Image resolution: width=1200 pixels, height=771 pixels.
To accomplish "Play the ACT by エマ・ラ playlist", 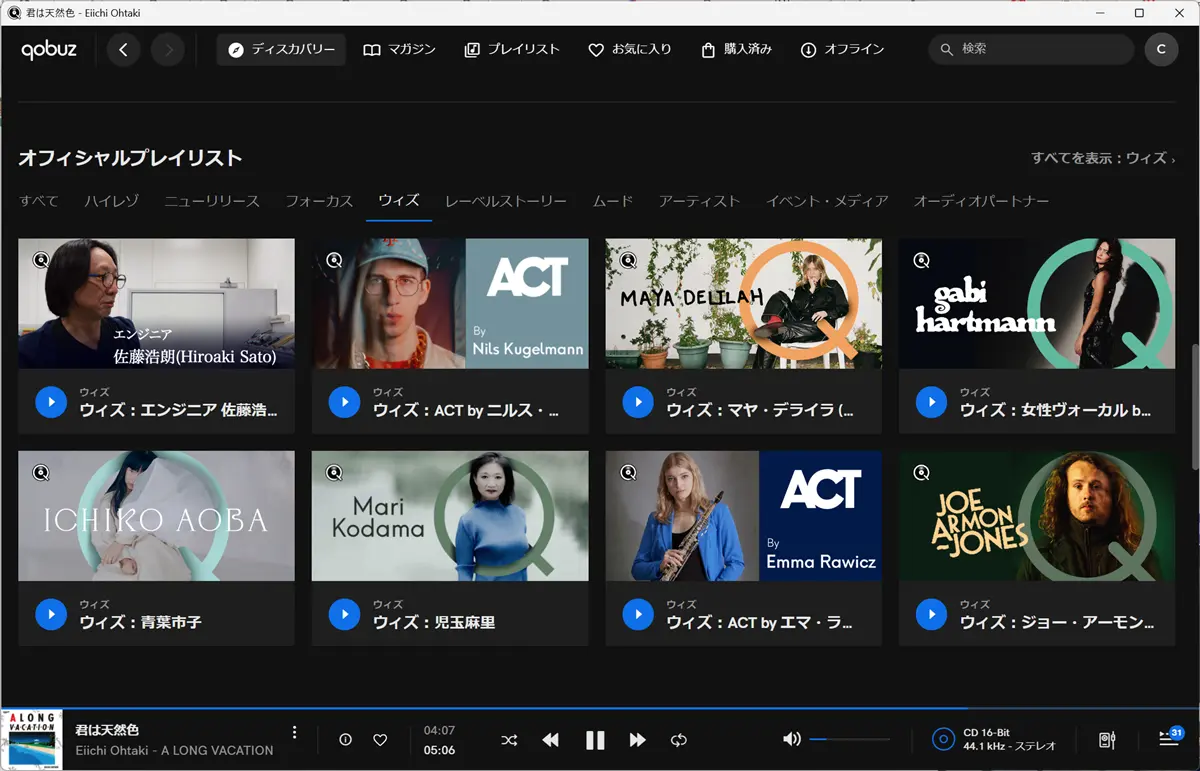I will click(x=638, y=614).
